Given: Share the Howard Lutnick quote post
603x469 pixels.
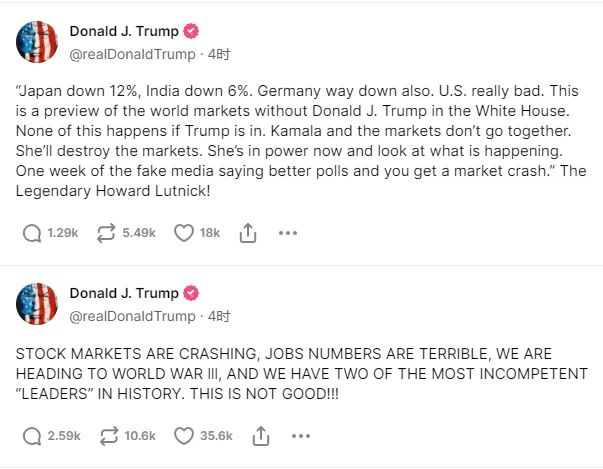Looking at the screenshot, I should coord(248,234).
